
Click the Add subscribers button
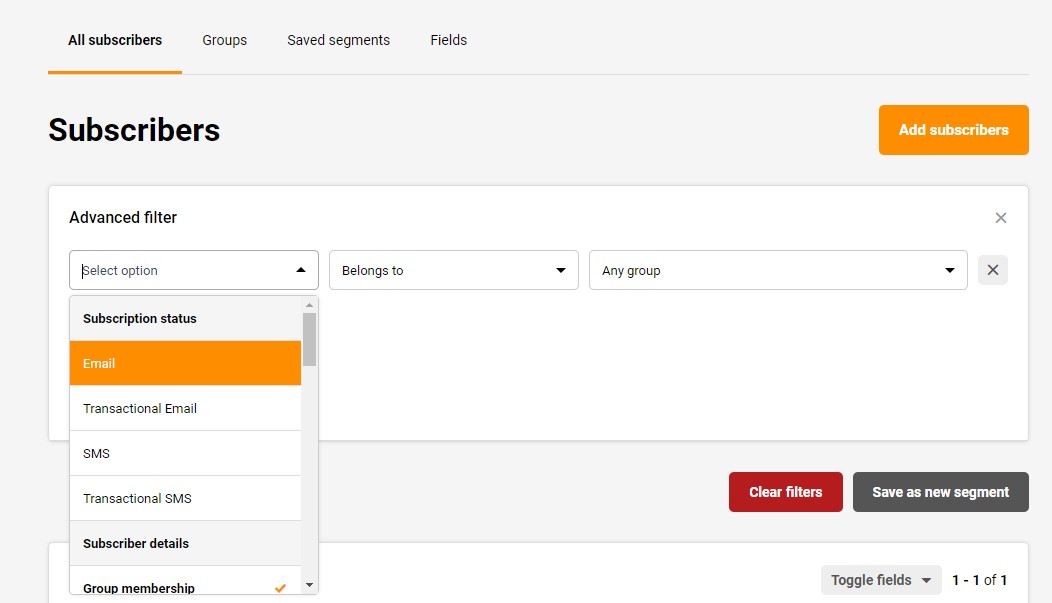pos(953,130)
